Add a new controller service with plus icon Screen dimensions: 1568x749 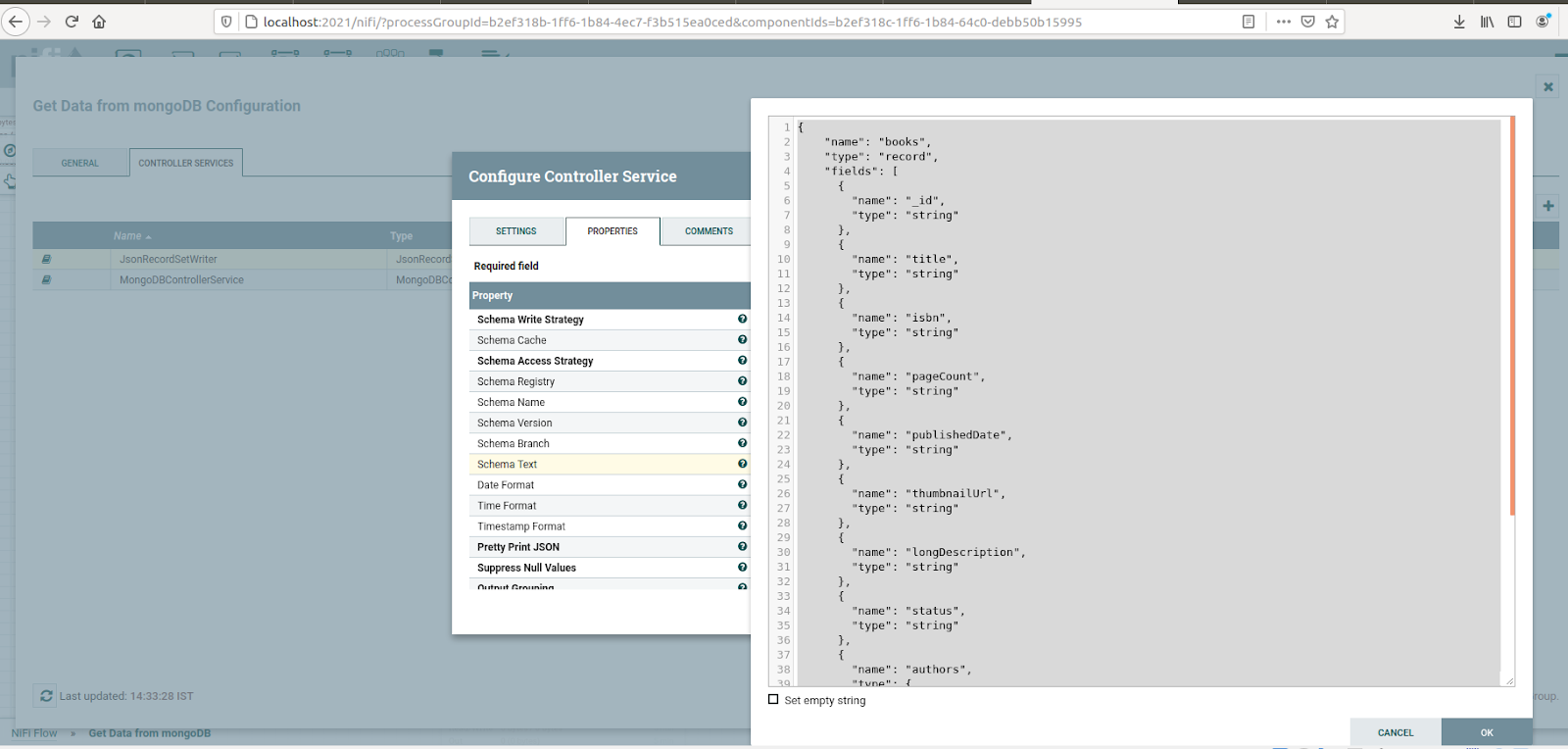click(1548, 206)
